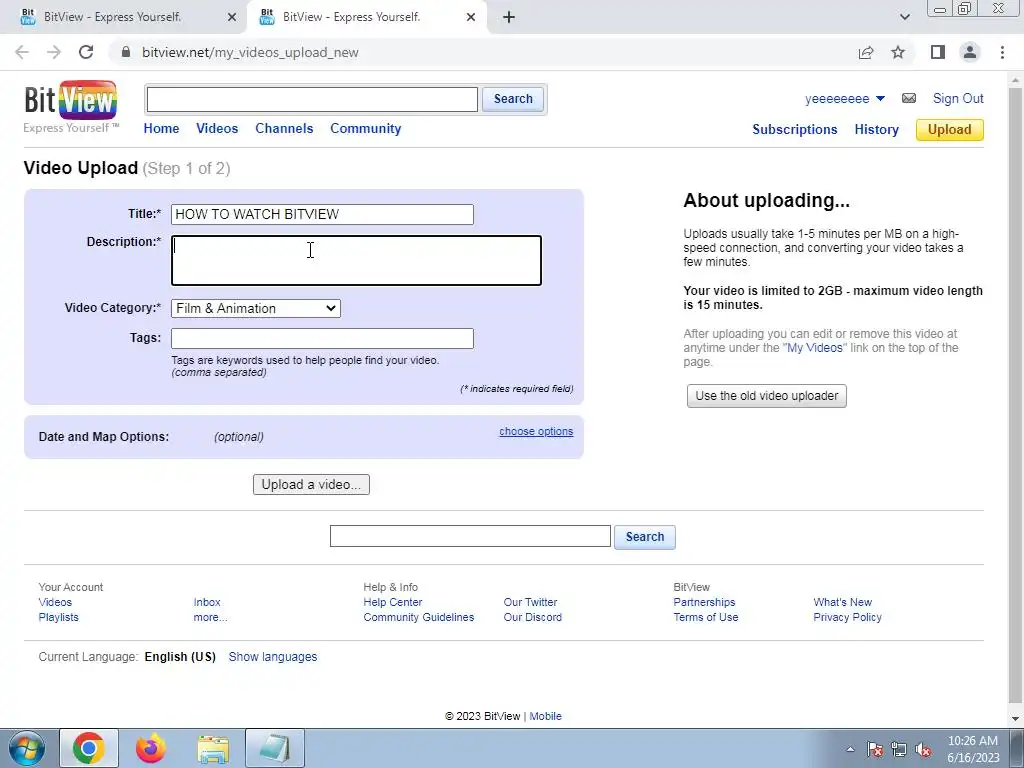Click Sign Out link
The image size is (1024, 768).
click(x=958, y=99)
